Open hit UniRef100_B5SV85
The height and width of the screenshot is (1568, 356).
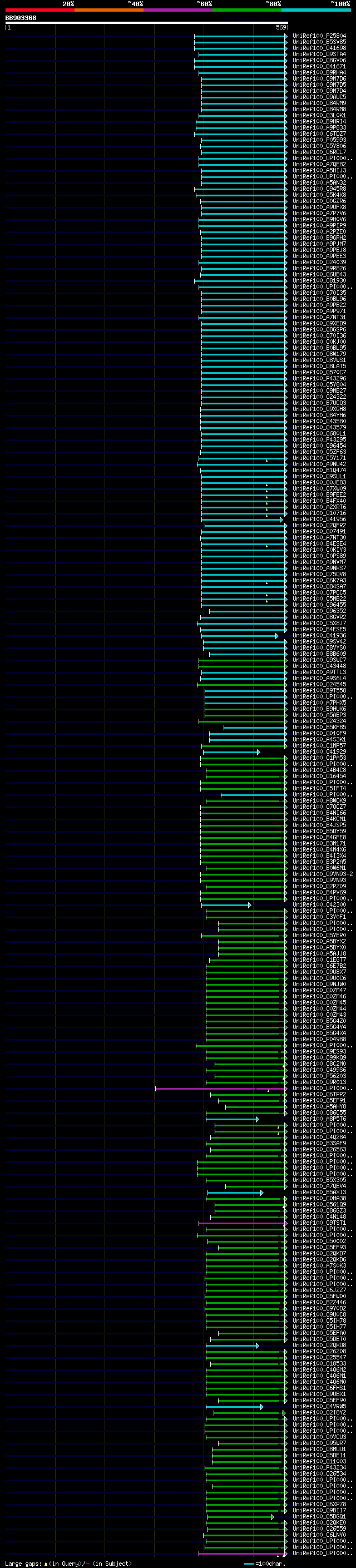pyautogui.click(x=319, y=42)
